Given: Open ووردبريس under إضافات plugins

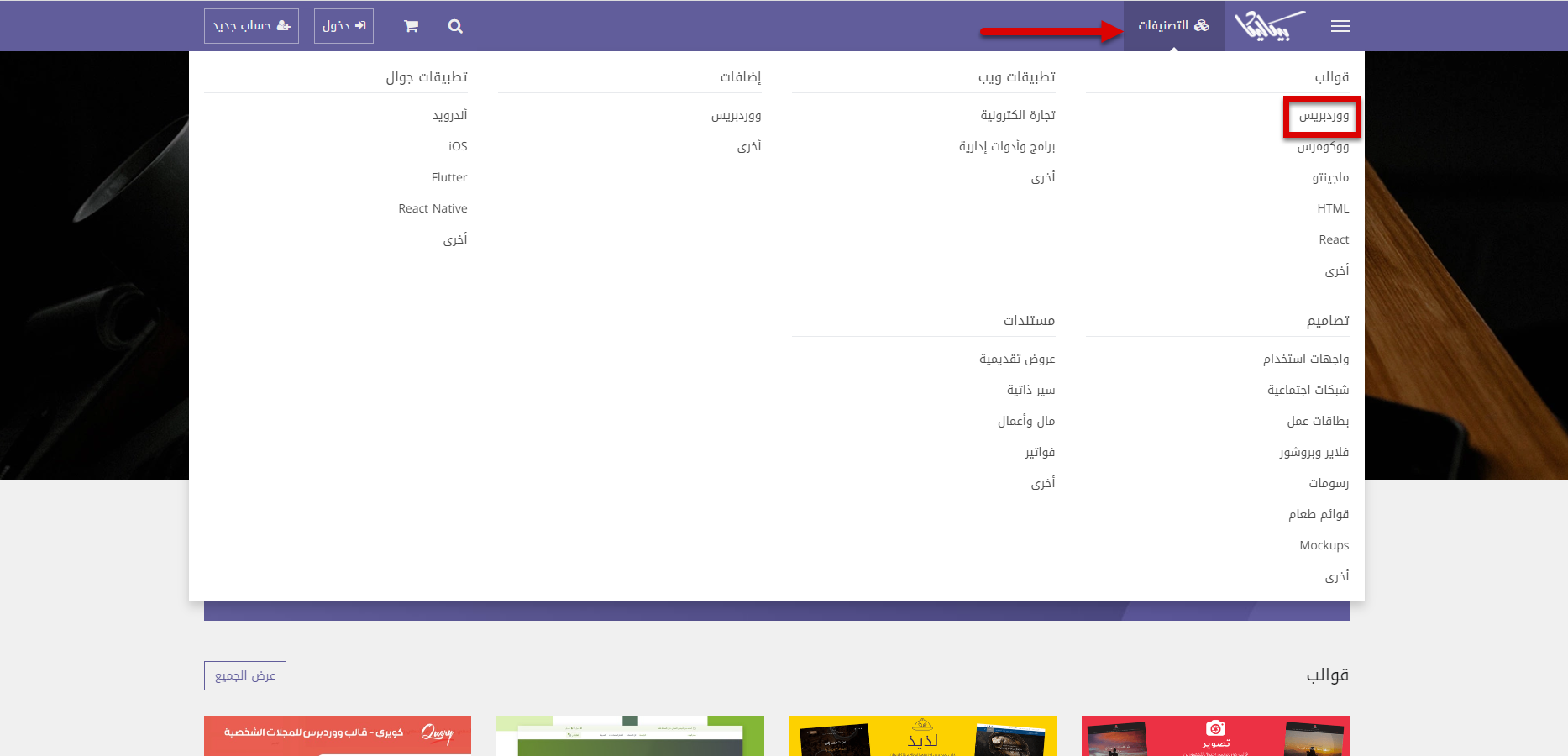Looking at the screenshot, I should 736,116.
